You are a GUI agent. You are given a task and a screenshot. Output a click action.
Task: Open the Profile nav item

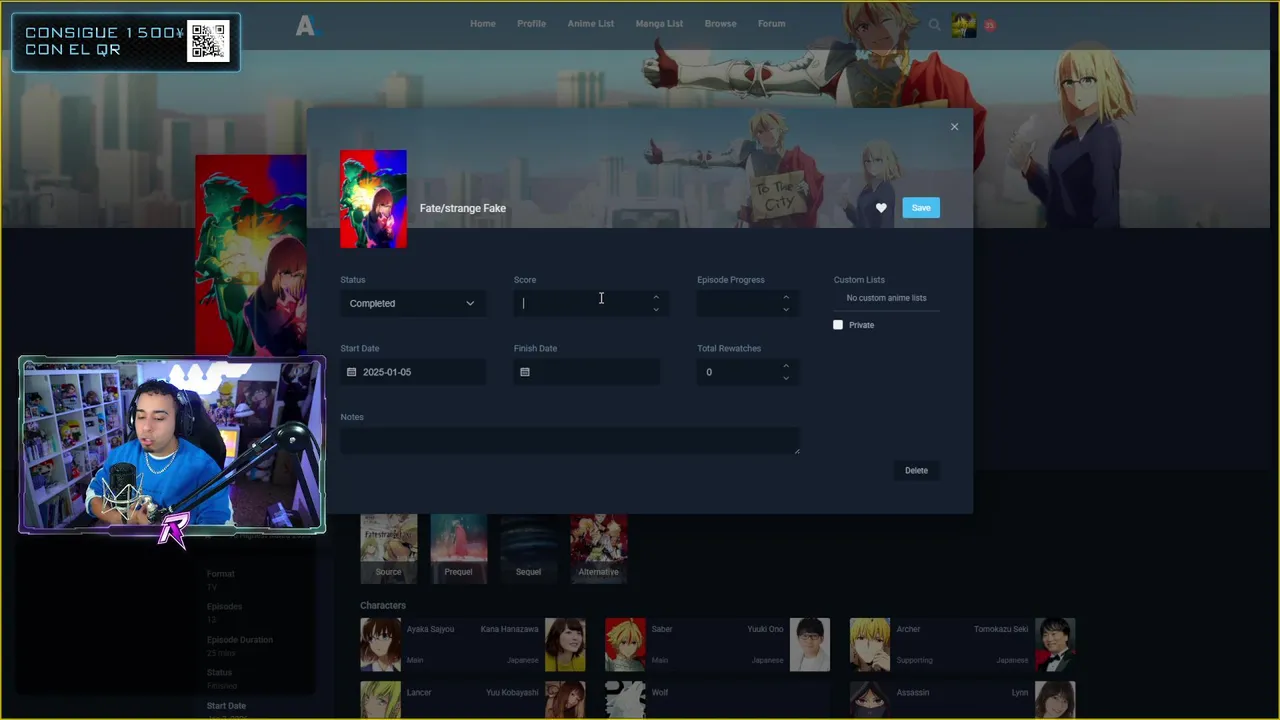(531, 24)
